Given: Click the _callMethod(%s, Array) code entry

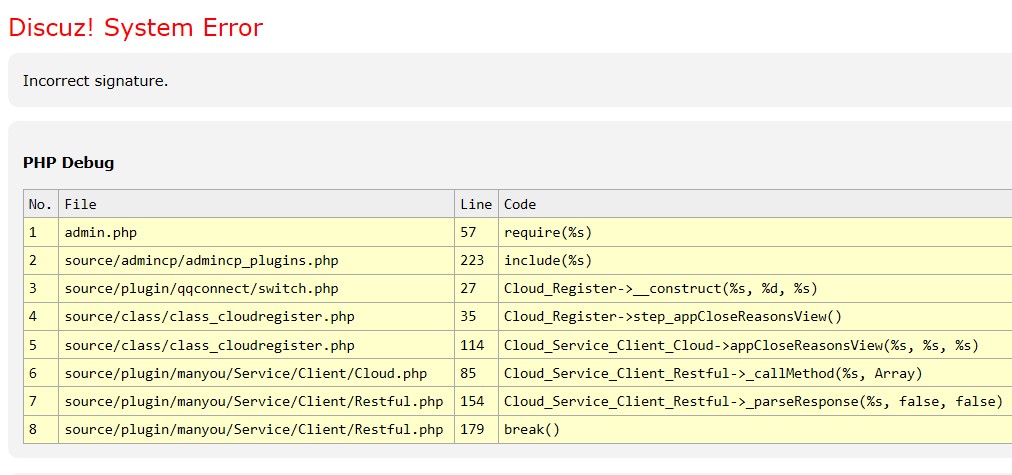Looking at the screenshot, I should (x=713, y=373).
